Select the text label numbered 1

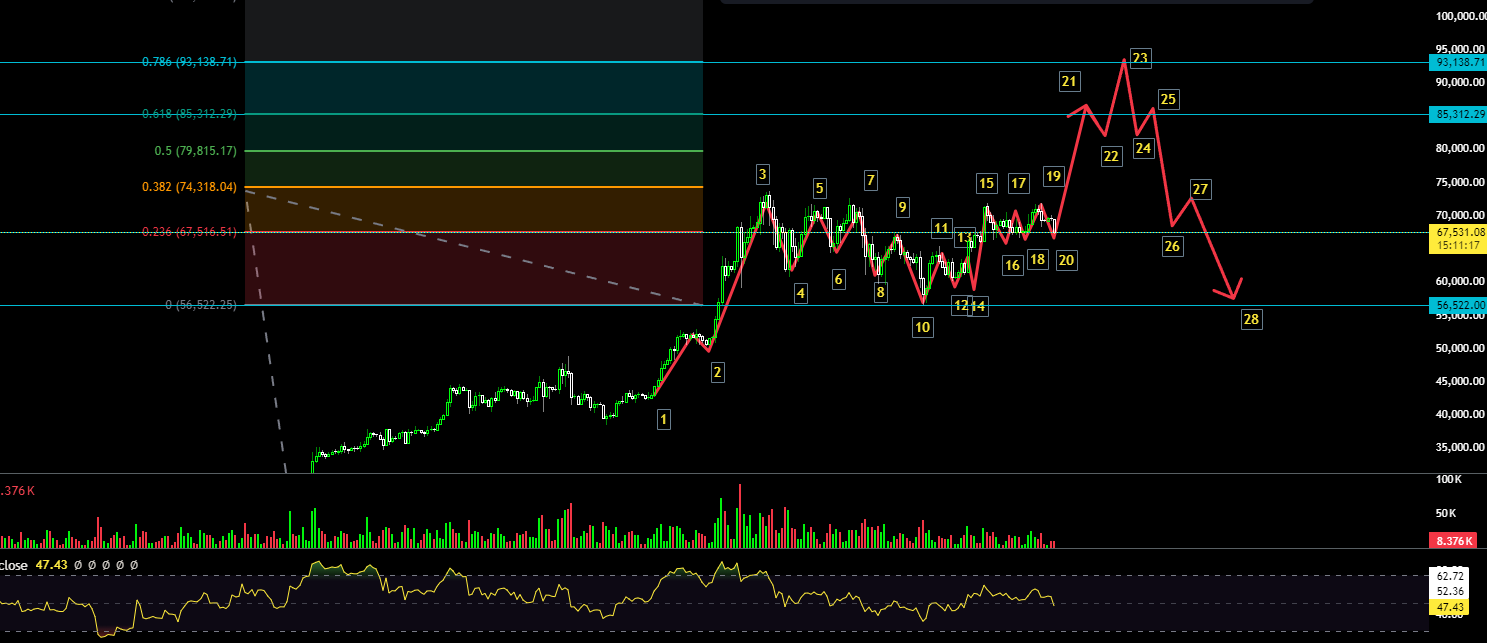(x=664, y=420)
